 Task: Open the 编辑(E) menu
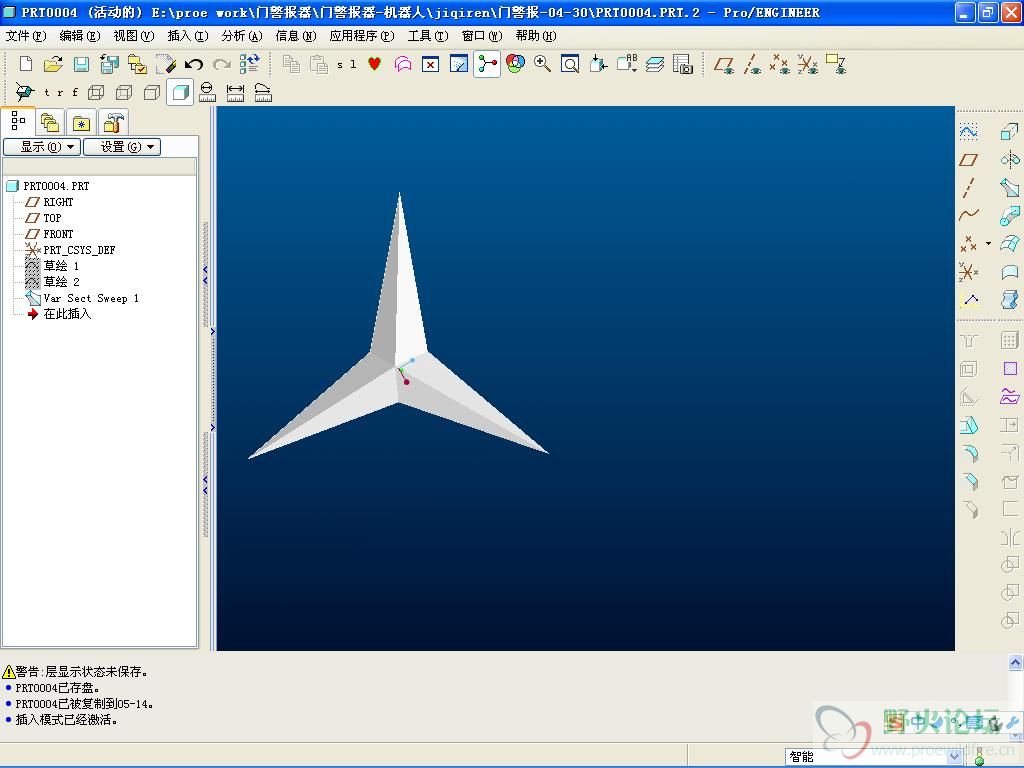[x=80, y=36]
